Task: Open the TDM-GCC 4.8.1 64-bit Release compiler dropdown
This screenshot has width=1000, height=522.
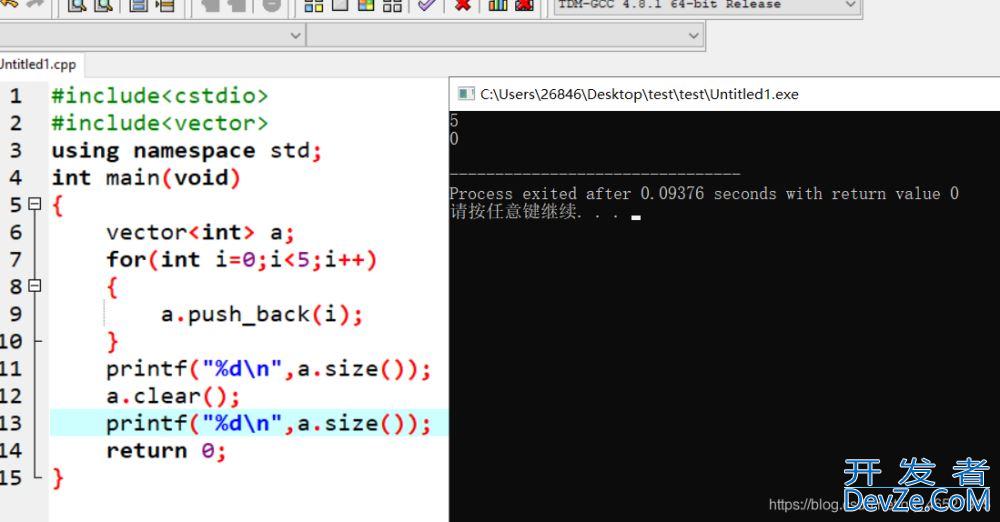Action: pos(706,5)
